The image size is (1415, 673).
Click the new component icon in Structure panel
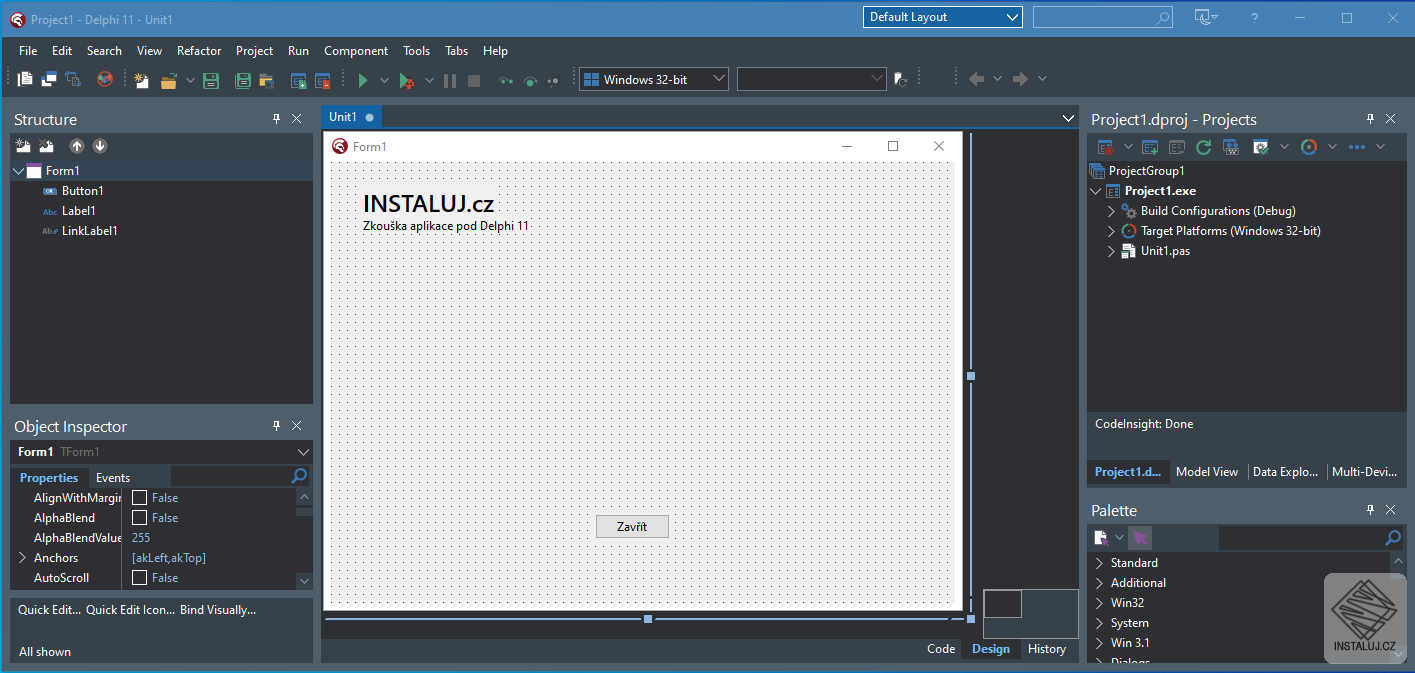(x=23, y=146)
